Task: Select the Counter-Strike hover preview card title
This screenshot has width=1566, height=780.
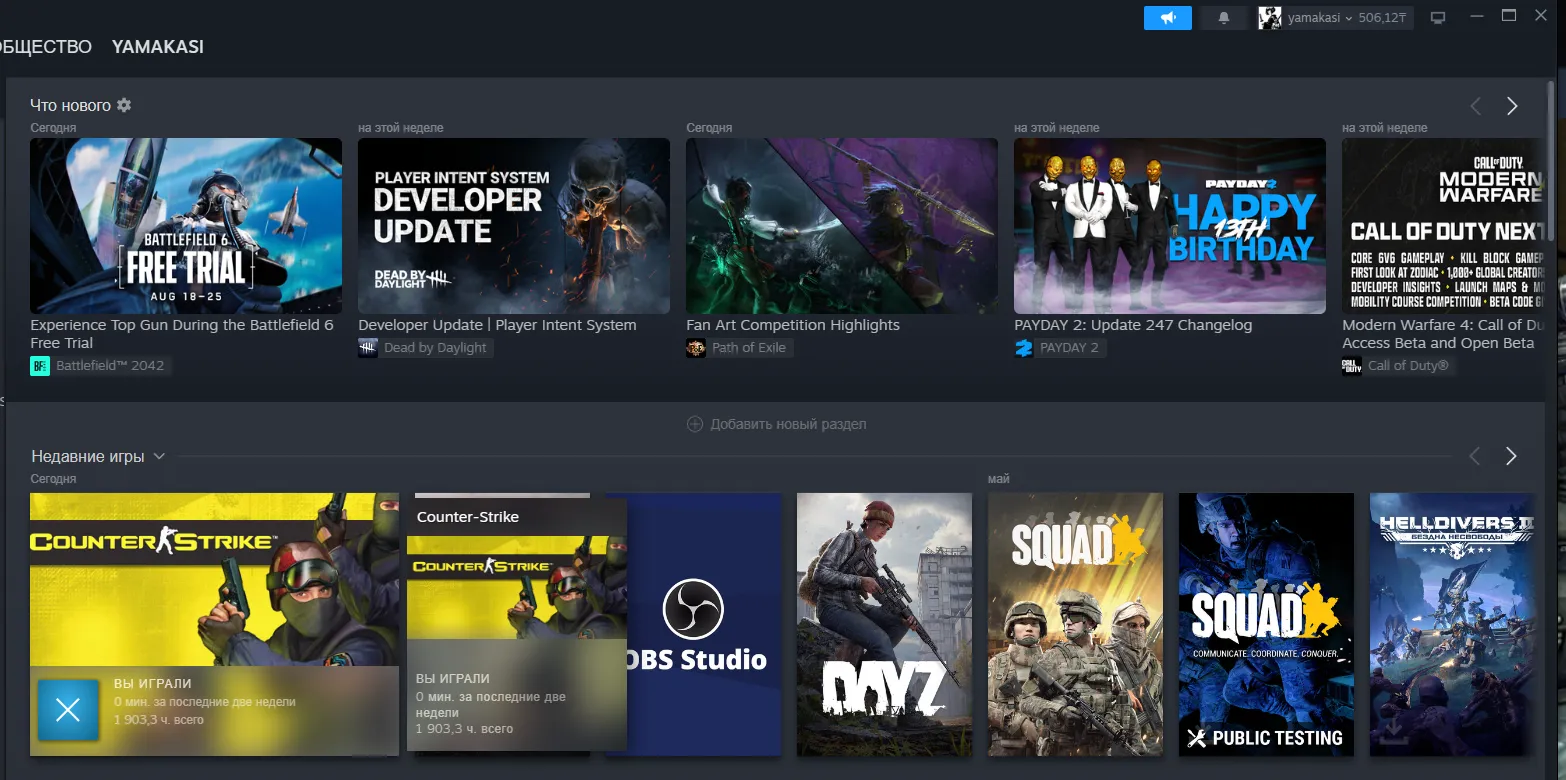Action: pos(468,517)
